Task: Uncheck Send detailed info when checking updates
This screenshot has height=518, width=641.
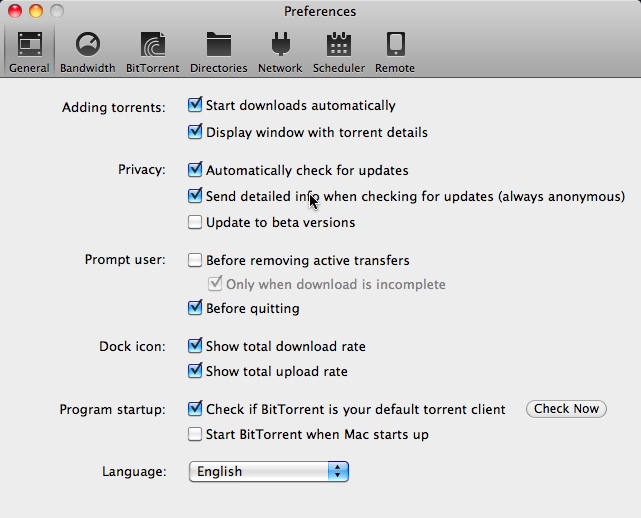Action: click(x=195, y=196)
